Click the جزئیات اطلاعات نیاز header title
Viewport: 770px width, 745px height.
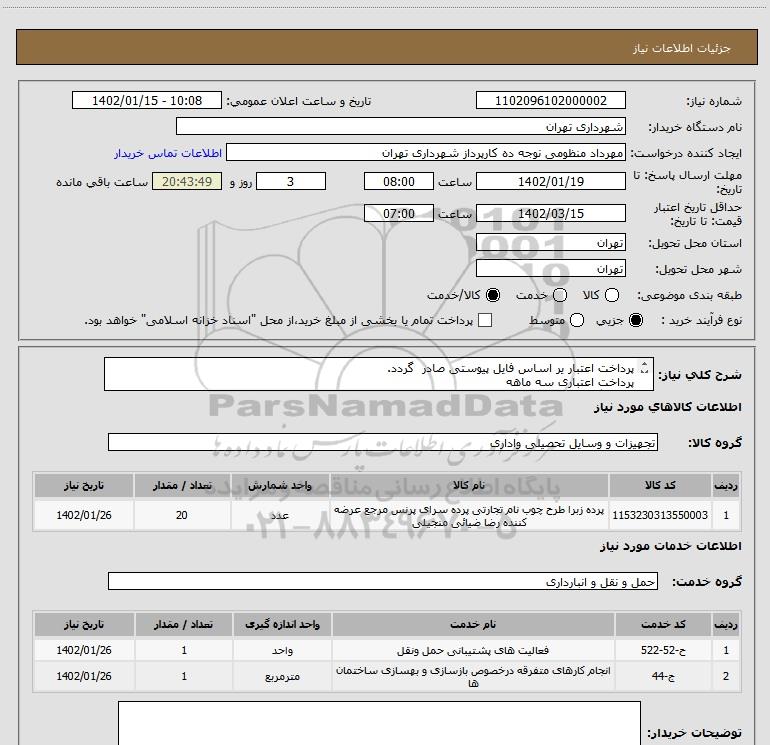(x=681, y=48)
